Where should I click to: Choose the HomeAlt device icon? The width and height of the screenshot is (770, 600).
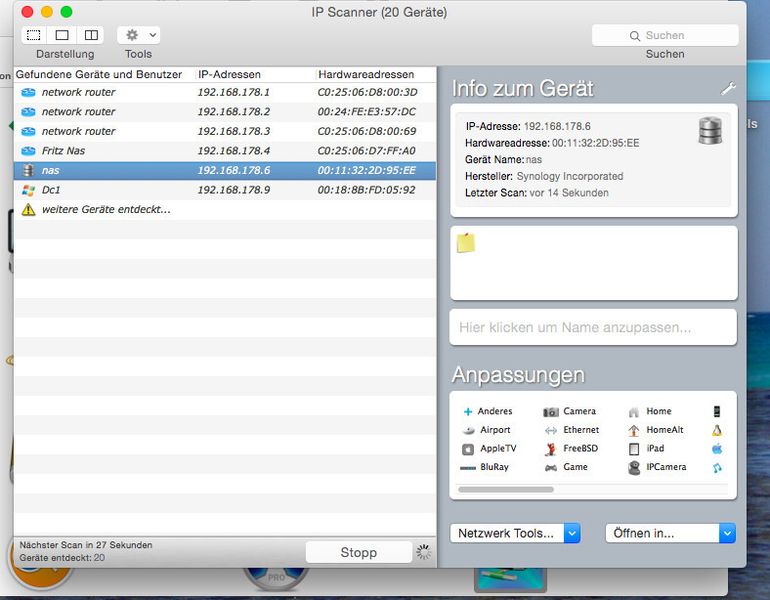click(x=634, y=430)
